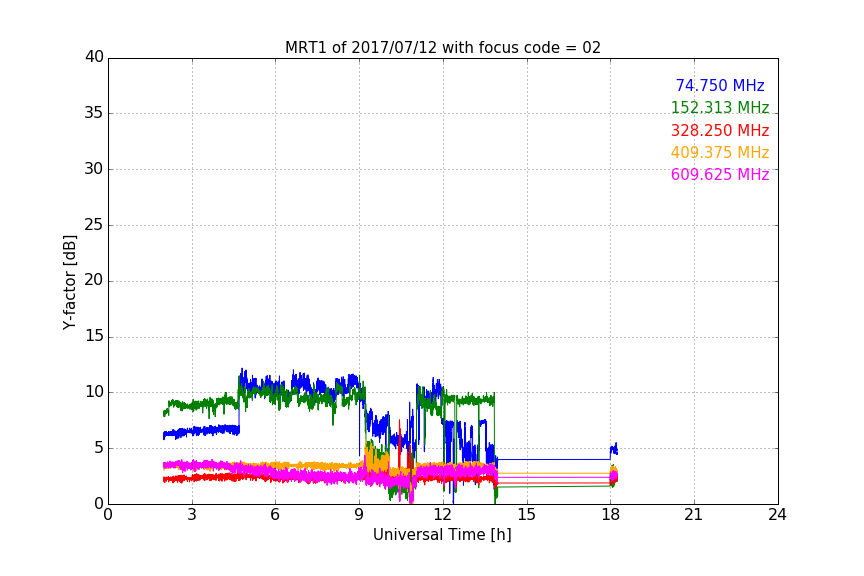Click the Universal Time [h] axis label

442,534
